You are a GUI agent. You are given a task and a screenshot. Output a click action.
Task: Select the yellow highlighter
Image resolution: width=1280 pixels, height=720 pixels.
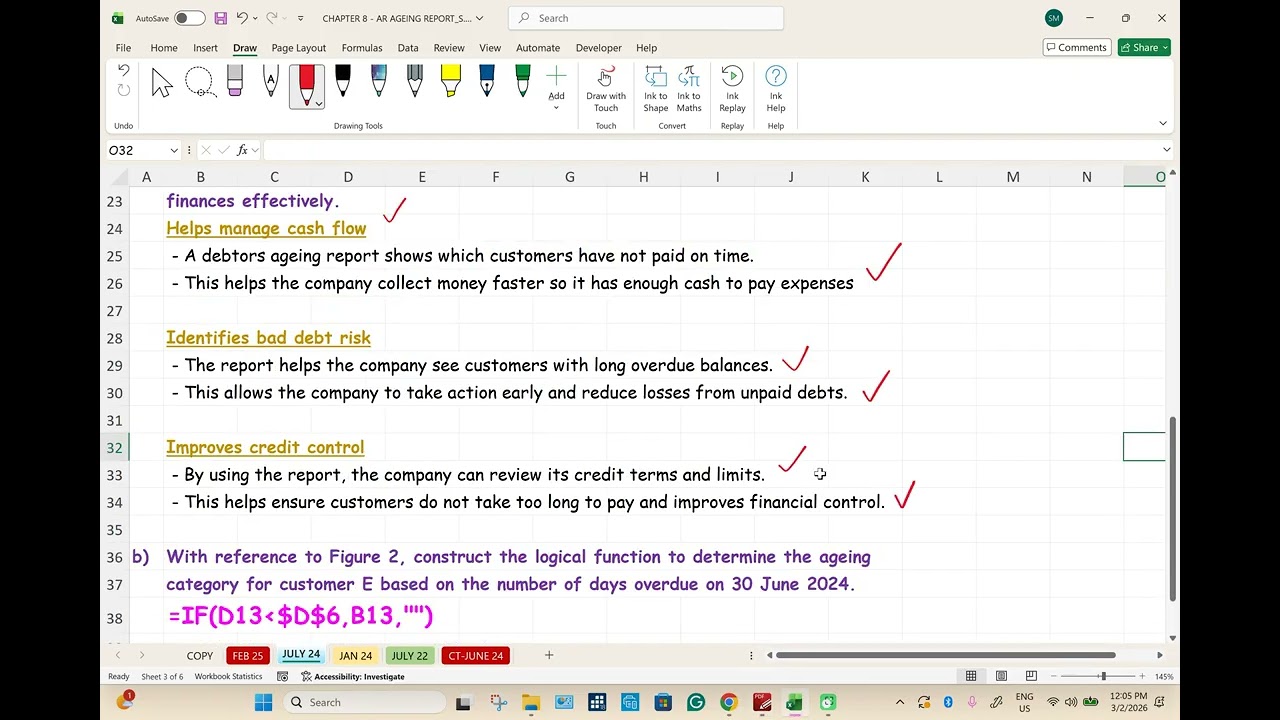tap(451, 82)
